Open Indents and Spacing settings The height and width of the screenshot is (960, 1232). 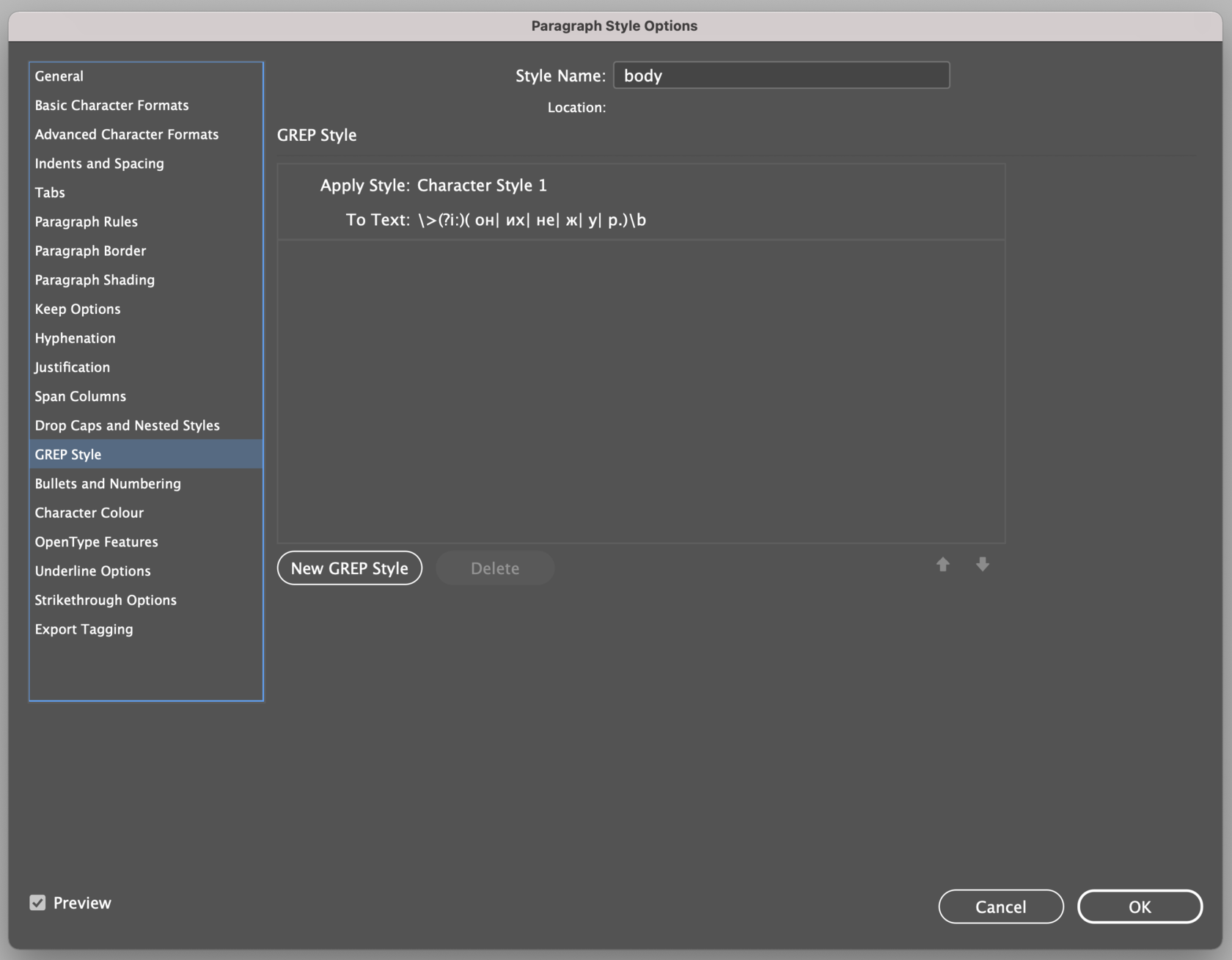100,164
